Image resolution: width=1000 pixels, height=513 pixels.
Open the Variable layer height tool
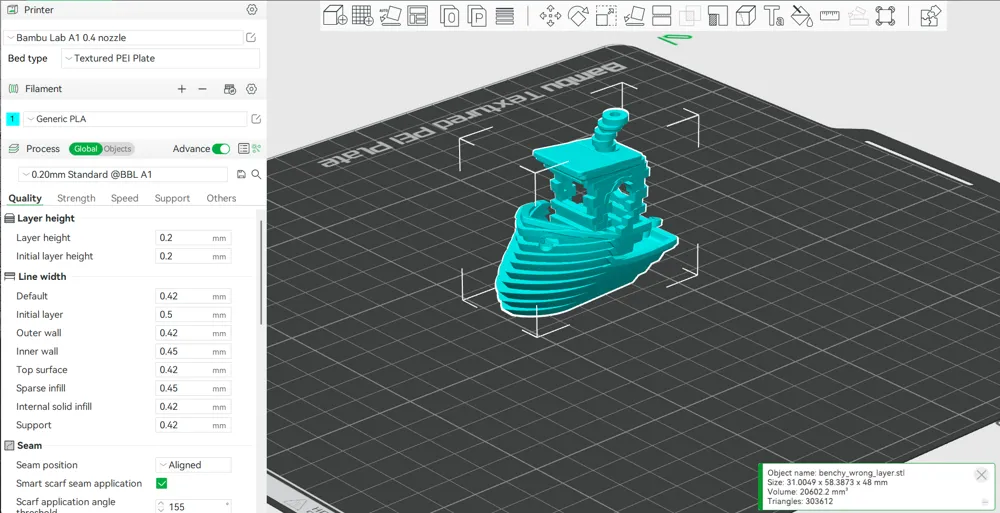tap(505, 16)
